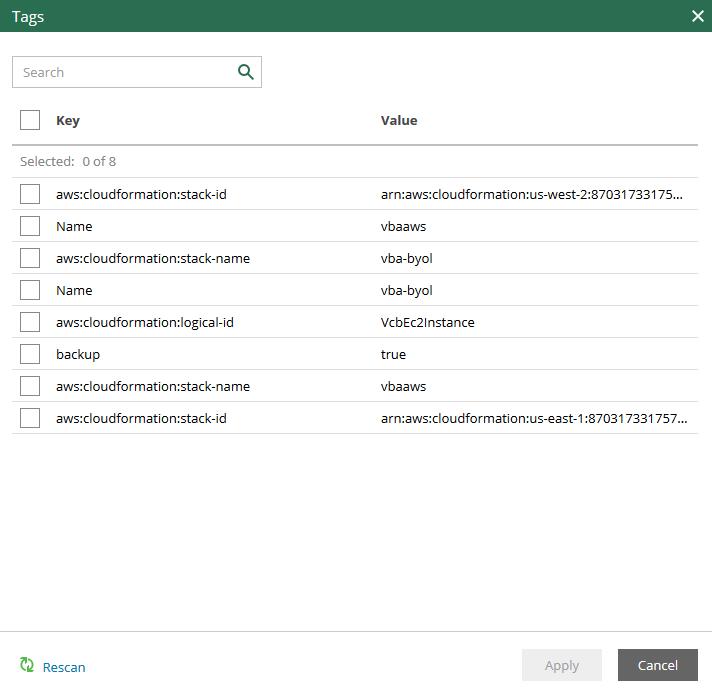
Task: Select the backup tag checkbox
Action: pos(30,354)
